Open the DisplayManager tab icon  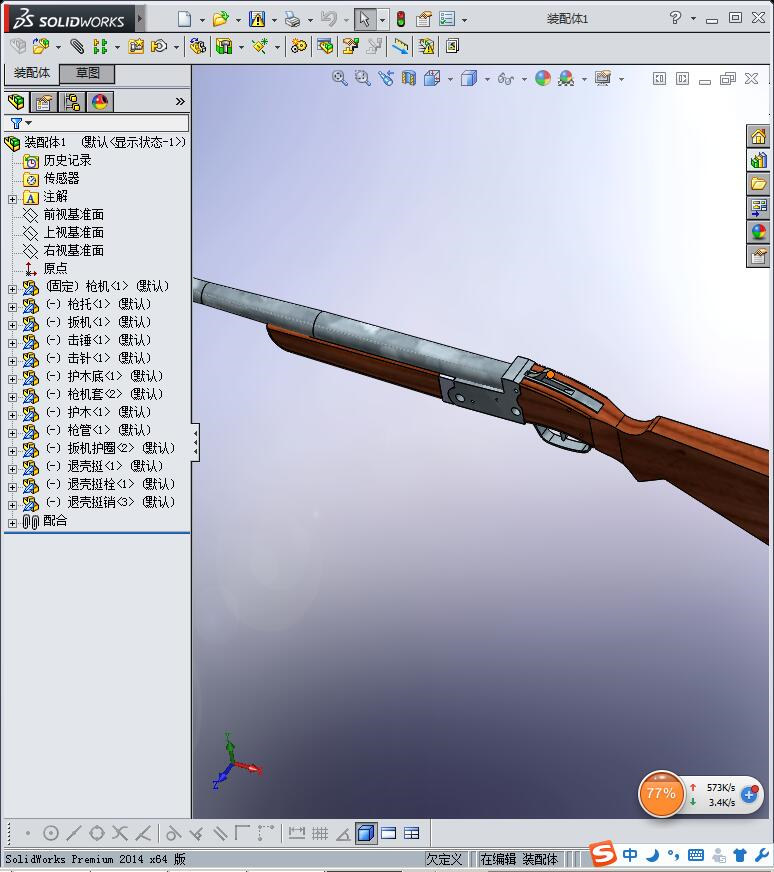click(x=100, y=102)
